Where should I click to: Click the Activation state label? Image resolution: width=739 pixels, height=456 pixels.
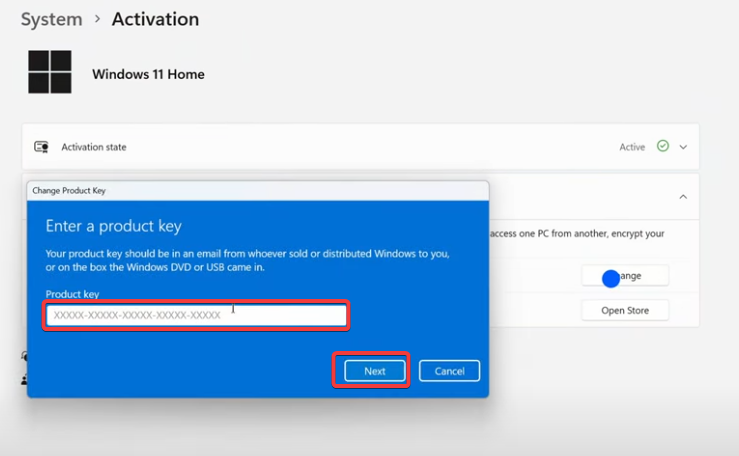pos(94,147)
